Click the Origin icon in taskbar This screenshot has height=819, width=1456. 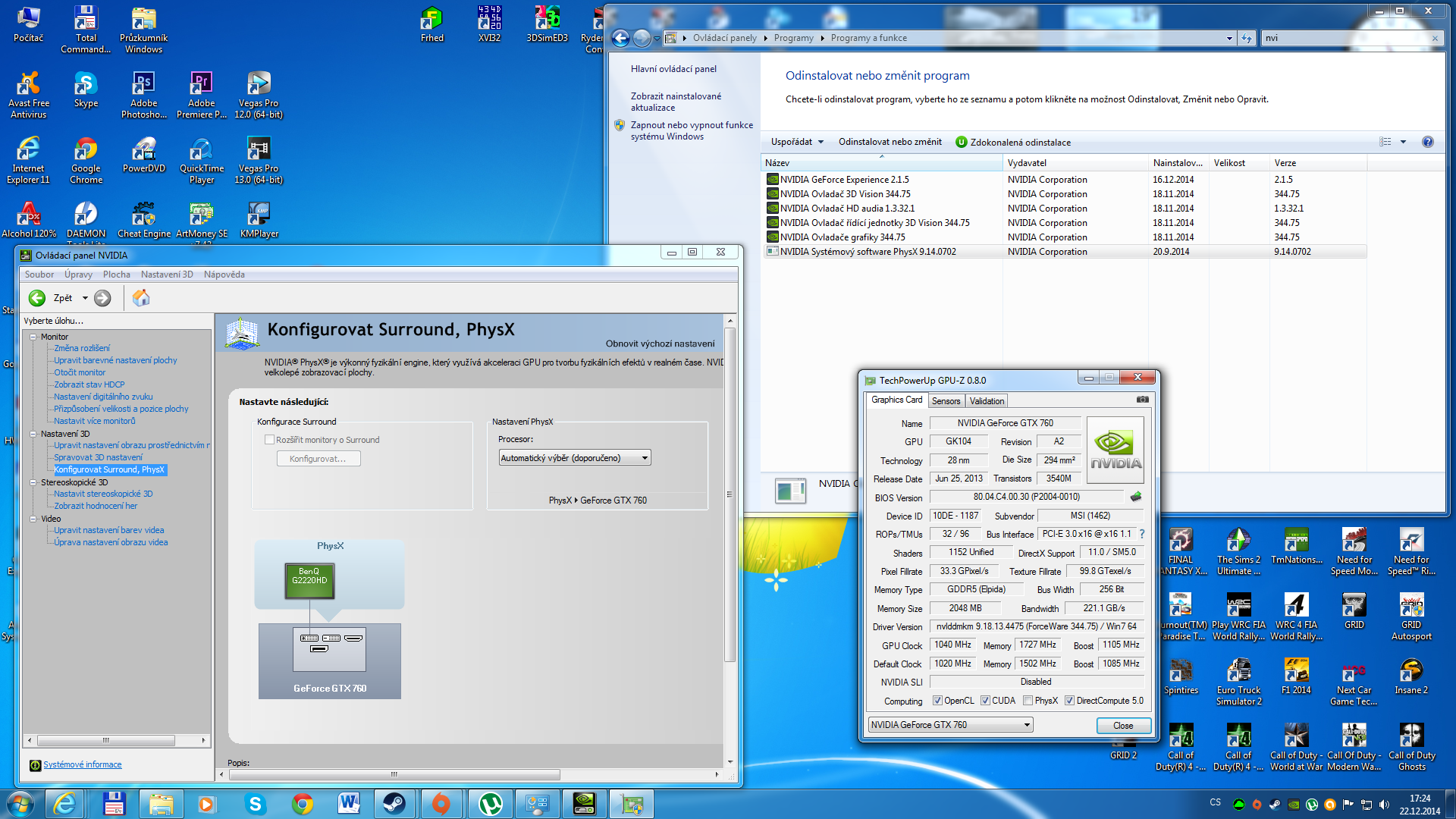pos(441,804)
